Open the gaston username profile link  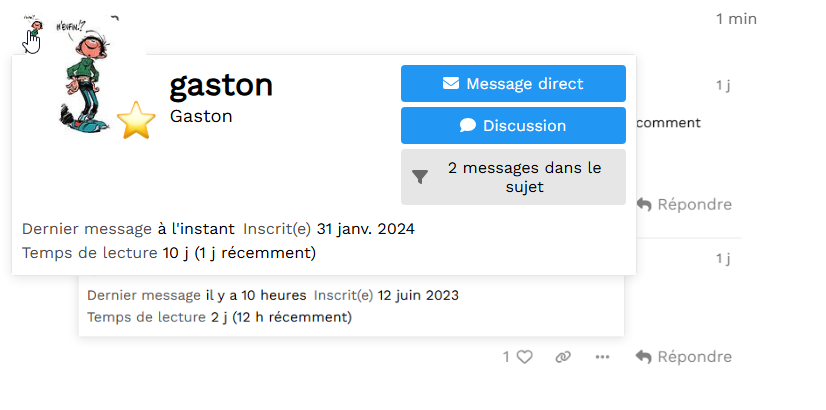tap(221, 85)
